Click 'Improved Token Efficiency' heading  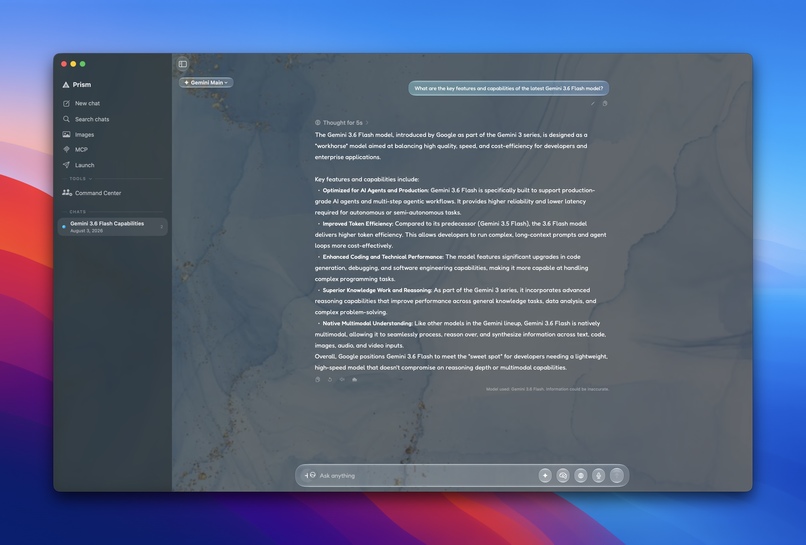358,224
